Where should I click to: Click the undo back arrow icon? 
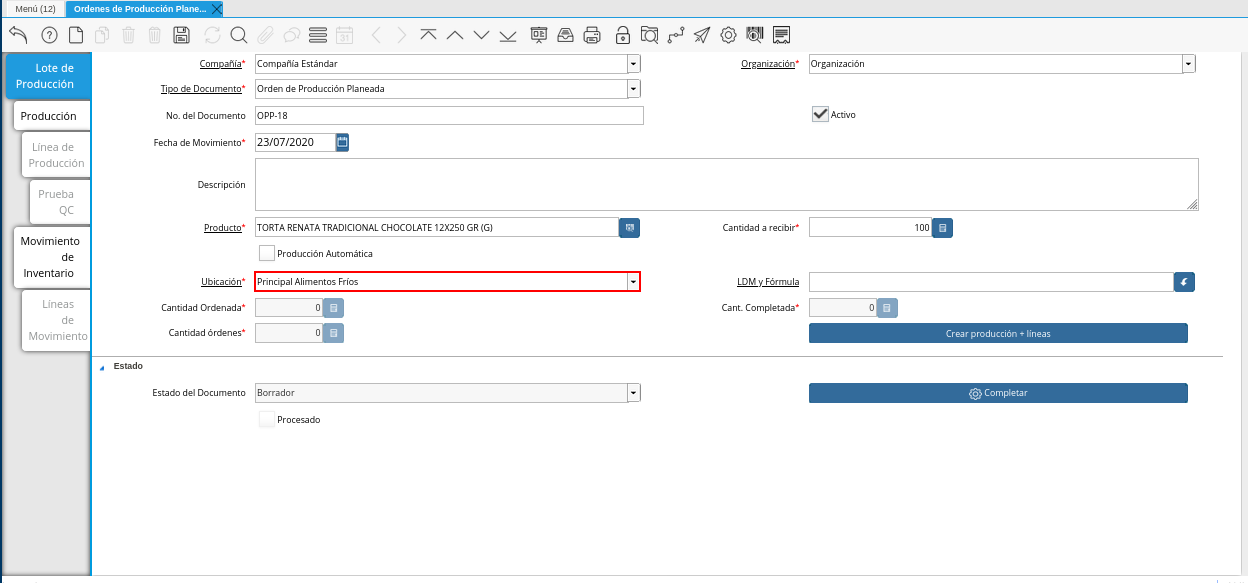pos(18,35)
